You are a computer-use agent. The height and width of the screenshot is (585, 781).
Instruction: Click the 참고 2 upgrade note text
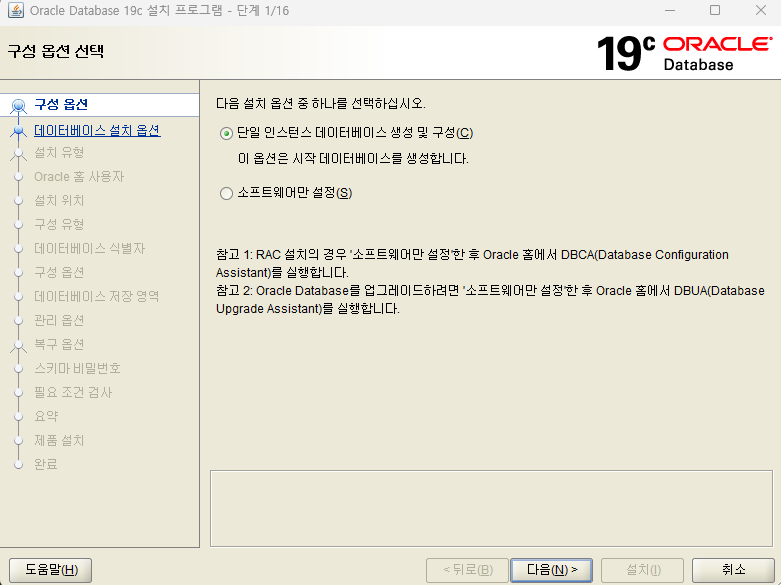coord(490,299)
